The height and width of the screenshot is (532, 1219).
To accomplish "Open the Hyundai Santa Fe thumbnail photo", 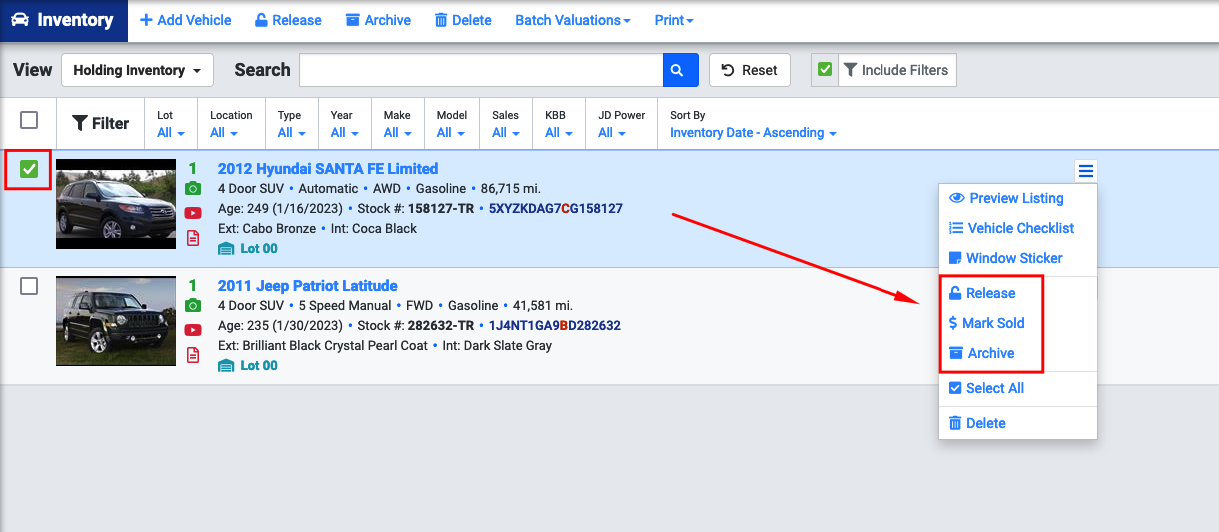I will click(116, 204).
